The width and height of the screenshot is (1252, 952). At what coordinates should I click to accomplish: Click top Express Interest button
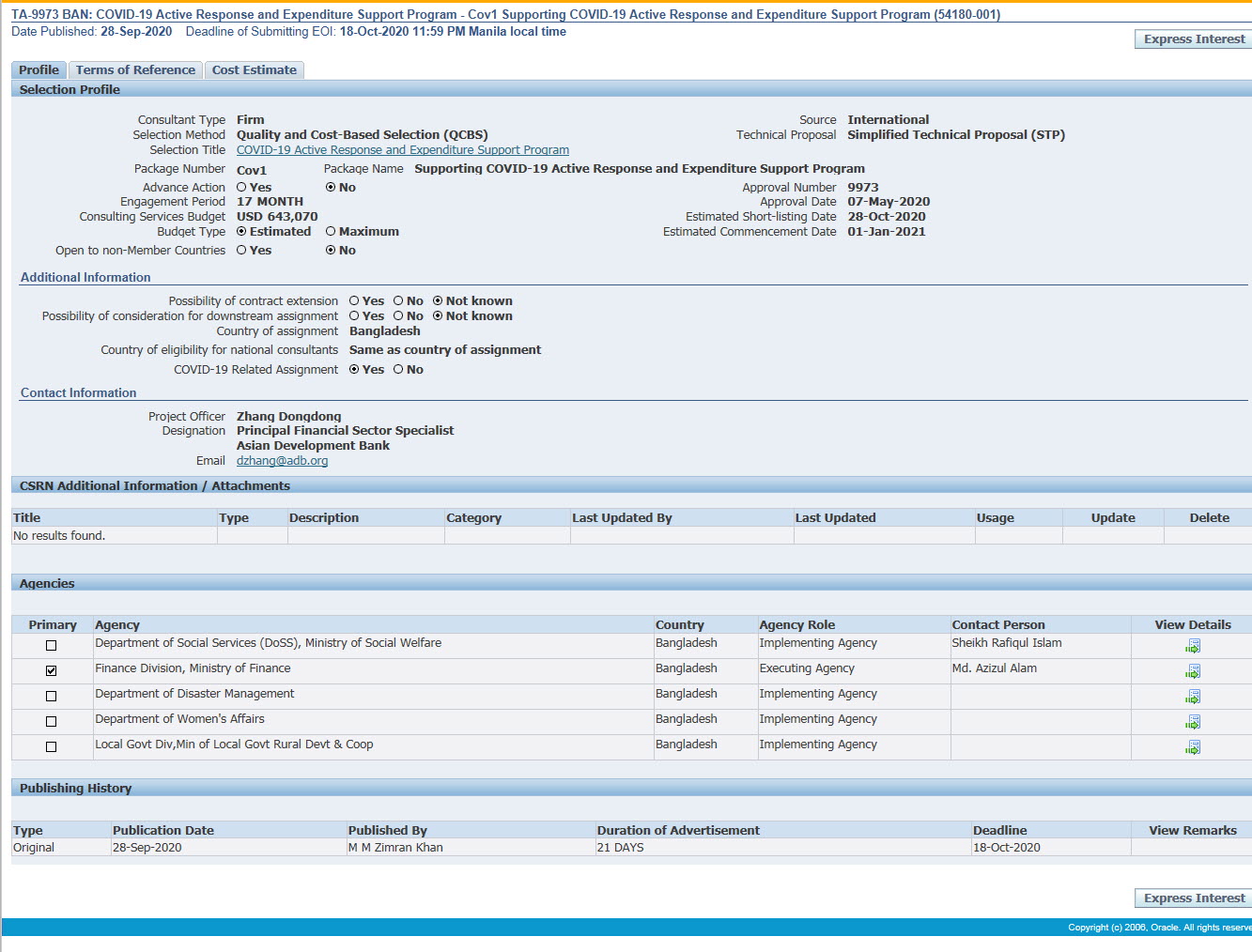point(1194,39)
